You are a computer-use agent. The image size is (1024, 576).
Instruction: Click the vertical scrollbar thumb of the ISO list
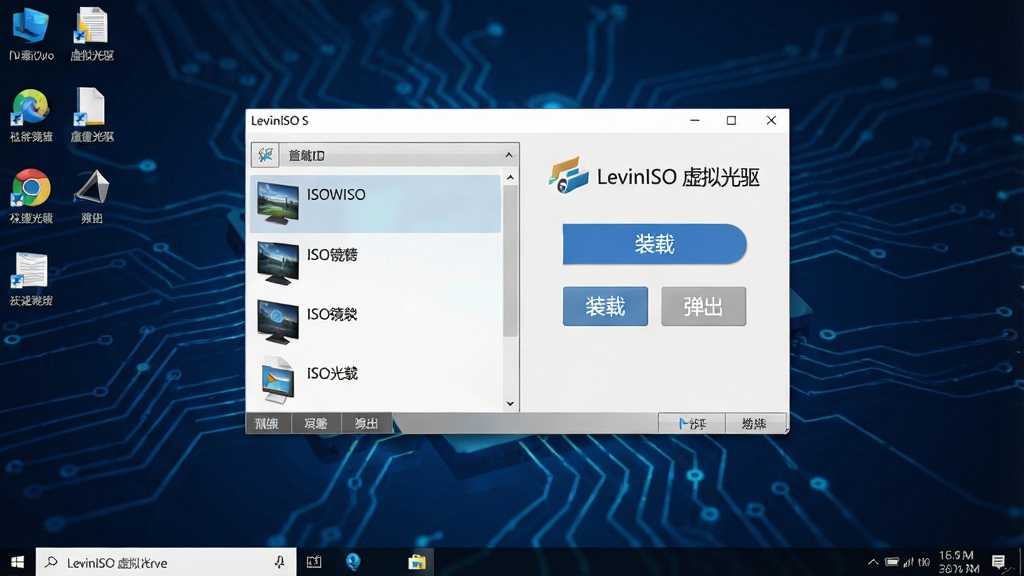510,261
